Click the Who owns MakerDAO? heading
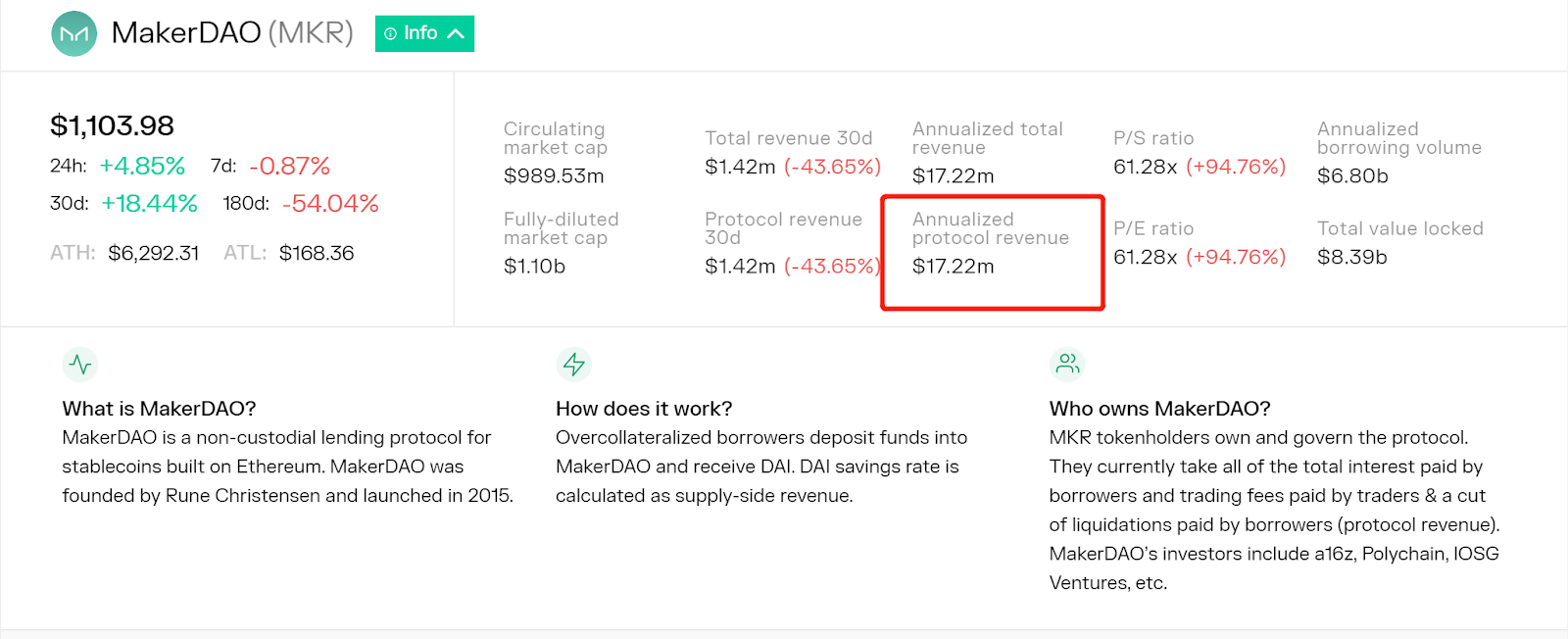The height and width of the screenshot is (639, 1568). [x=1159, y=409]
